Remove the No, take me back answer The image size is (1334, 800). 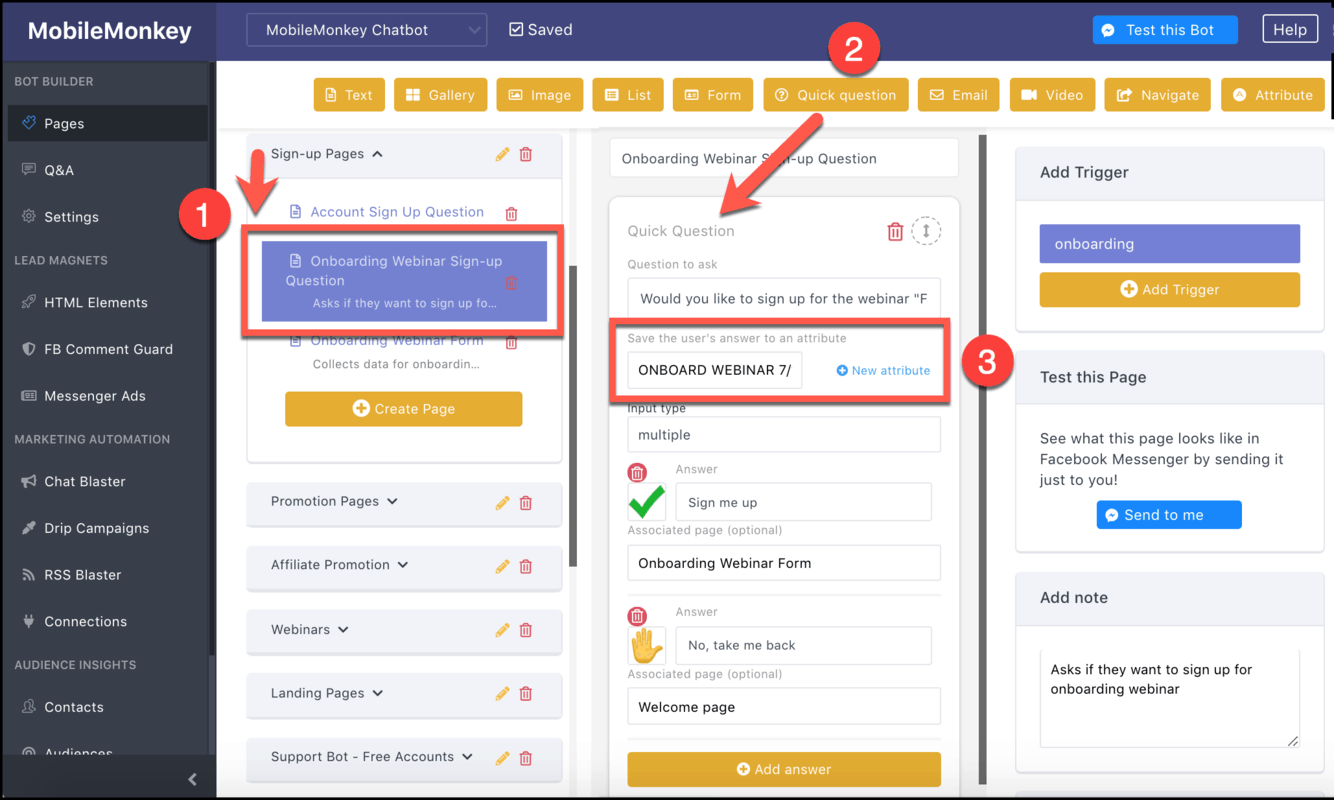[x=637, y=616]
